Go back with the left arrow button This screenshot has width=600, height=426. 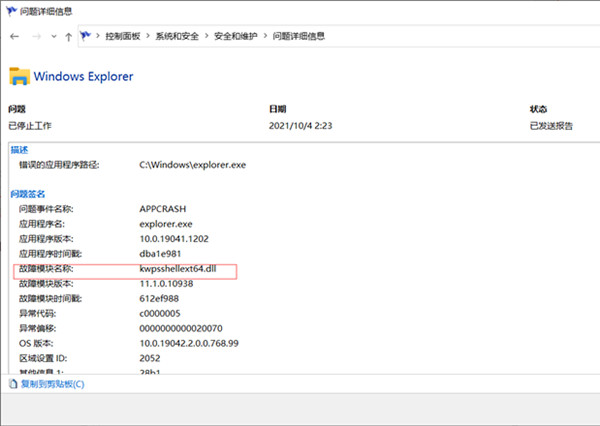click(15, 36)
